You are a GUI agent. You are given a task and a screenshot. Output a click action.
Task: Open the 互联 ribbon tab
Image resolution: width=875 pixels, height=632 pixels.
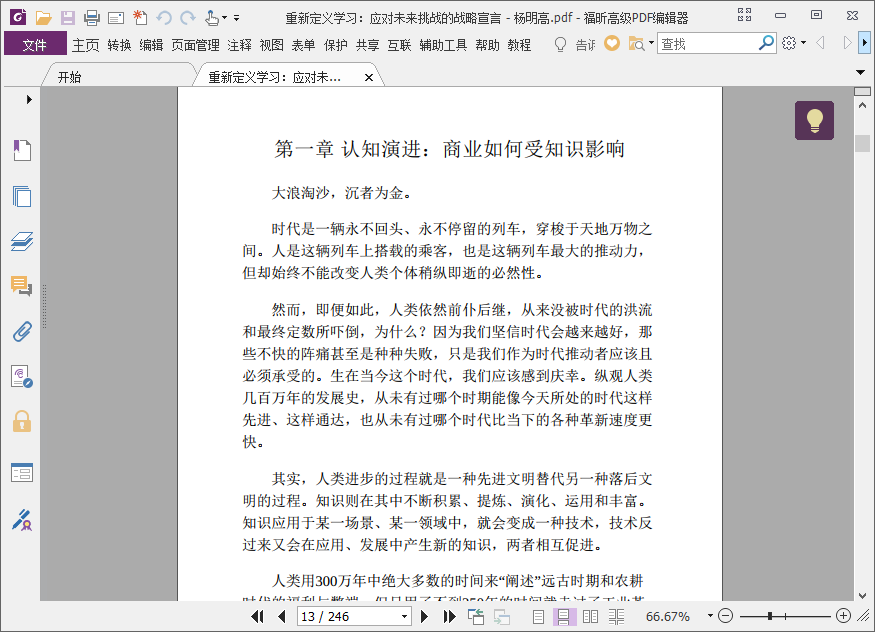coord(400,45)
